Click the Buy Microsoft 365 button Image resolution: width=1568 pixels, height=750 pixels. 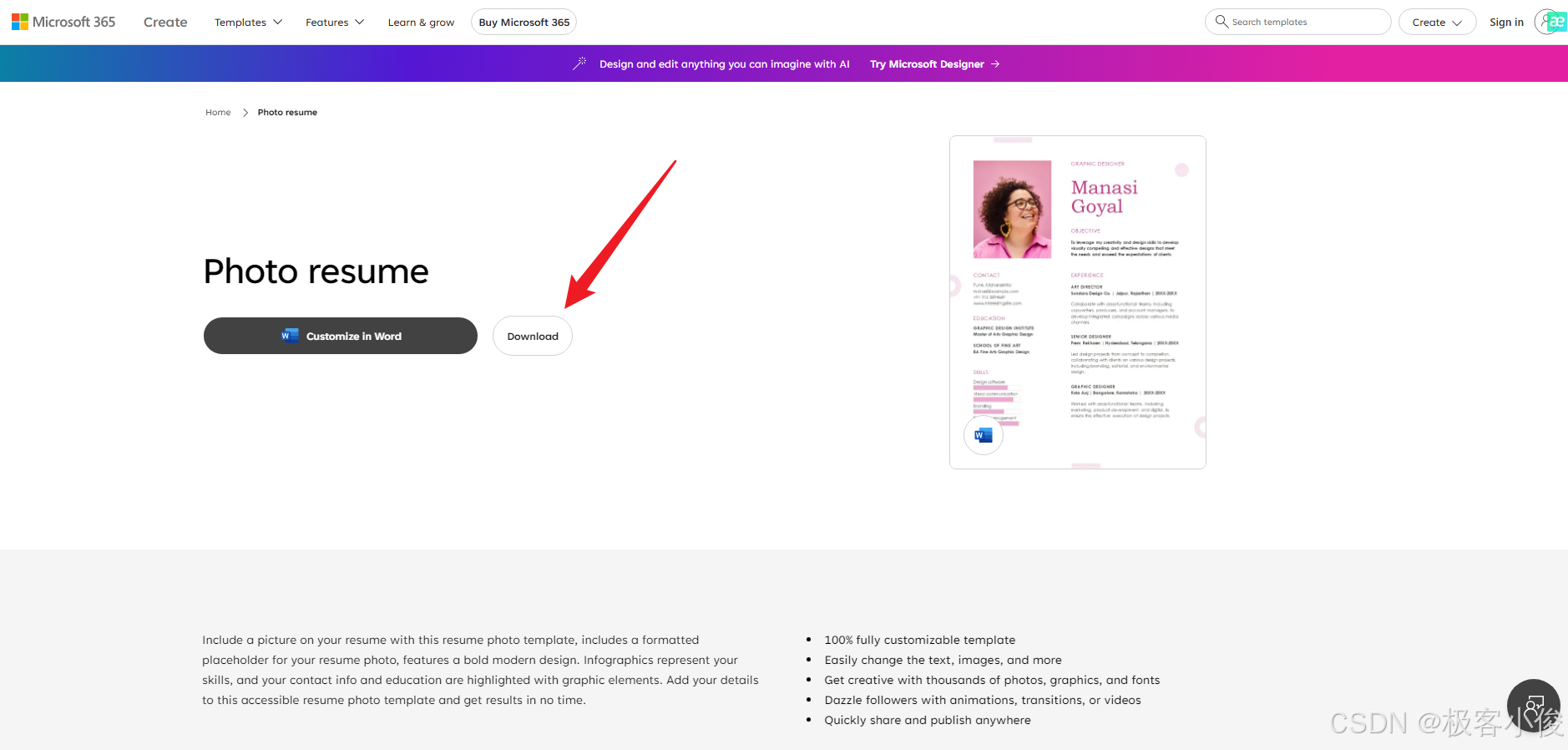coord(524,22)
